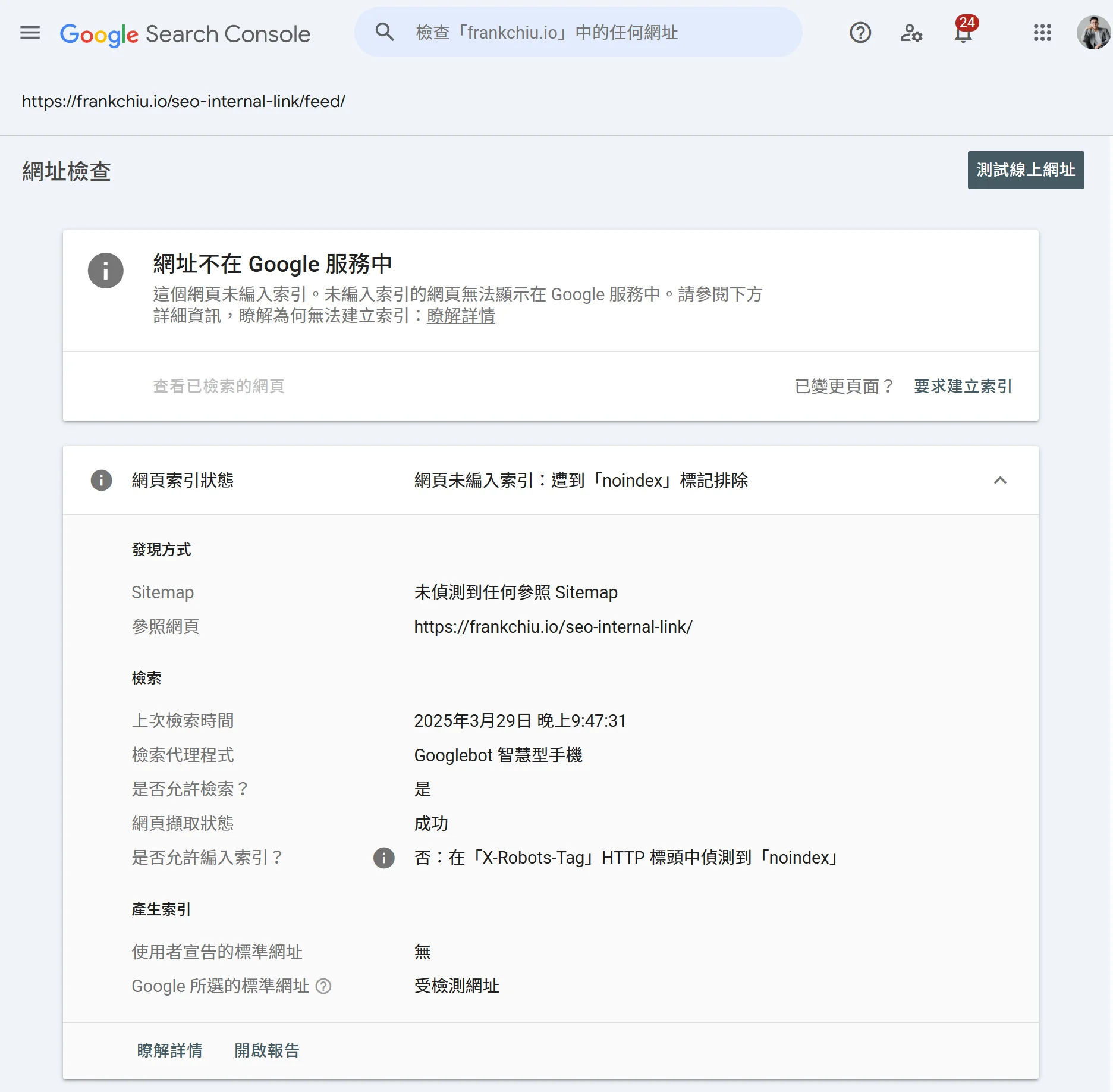This screenshot has height=1092, width=1113.
Task: Open the Google apps grid
Action: pos(1042,33)
